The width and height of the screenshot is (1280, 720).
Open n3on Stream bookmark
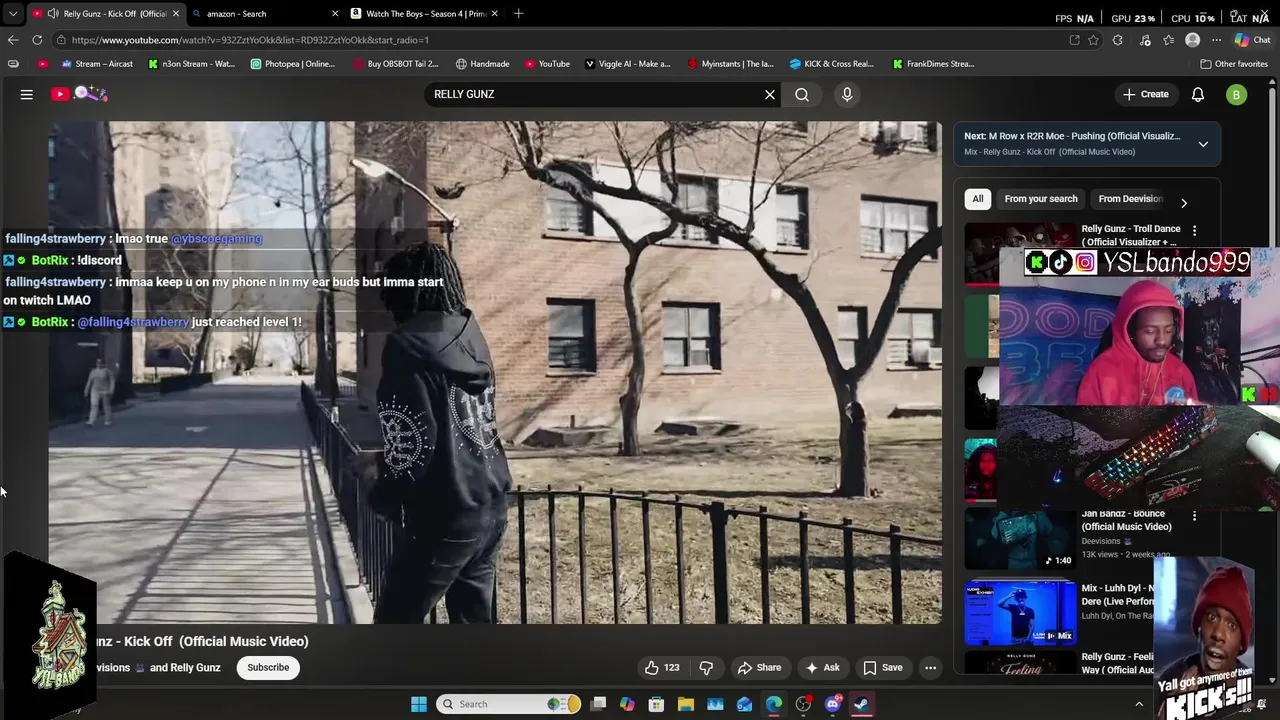(191, 64)
